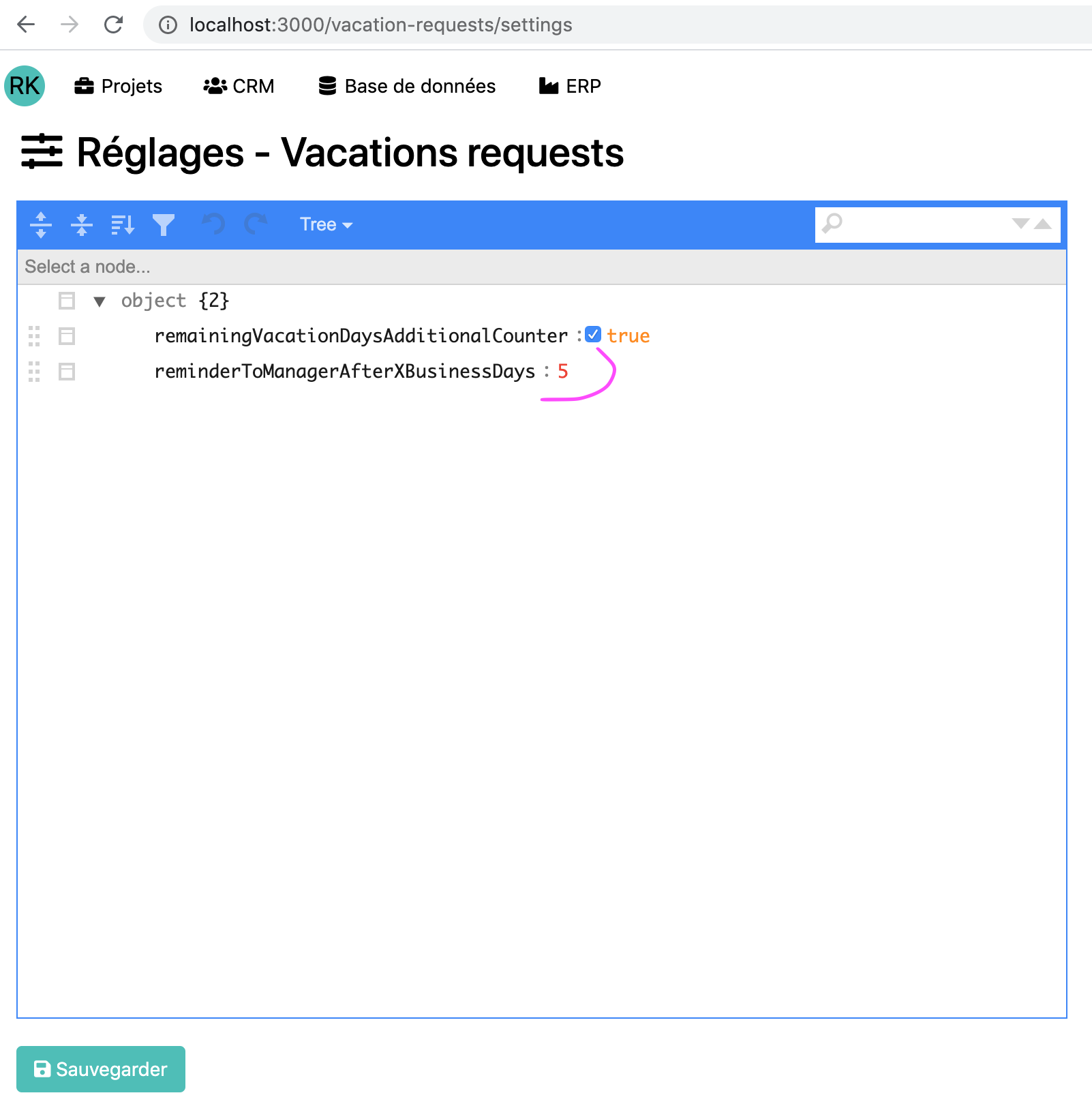
Task: Collapse the root object node
Action: [100, 301]
